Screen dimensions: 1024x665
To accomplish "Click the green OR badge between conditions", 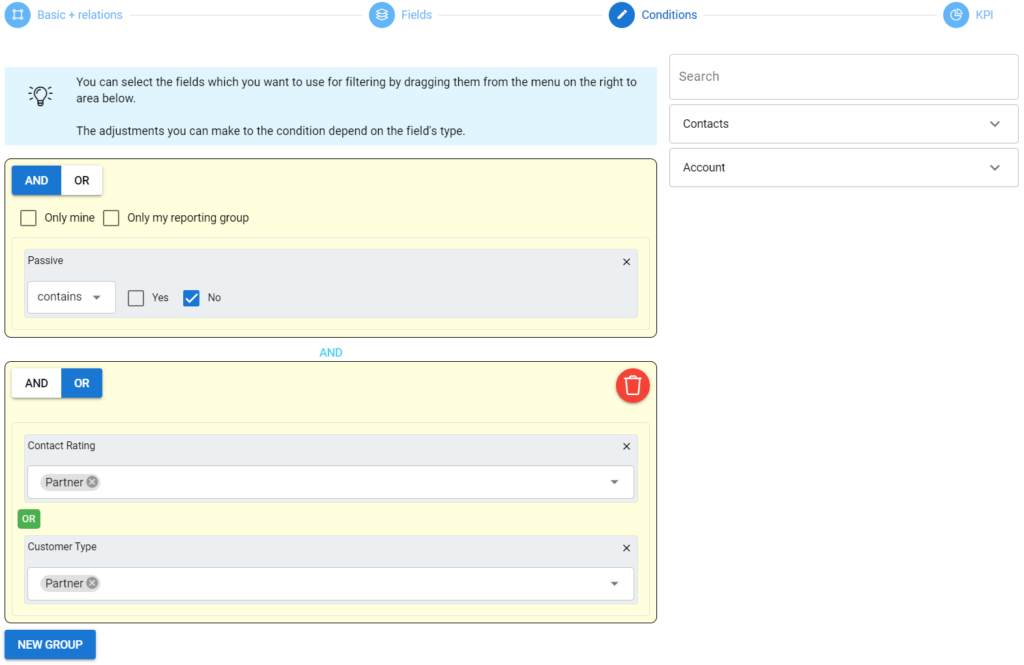I will 28,518.
